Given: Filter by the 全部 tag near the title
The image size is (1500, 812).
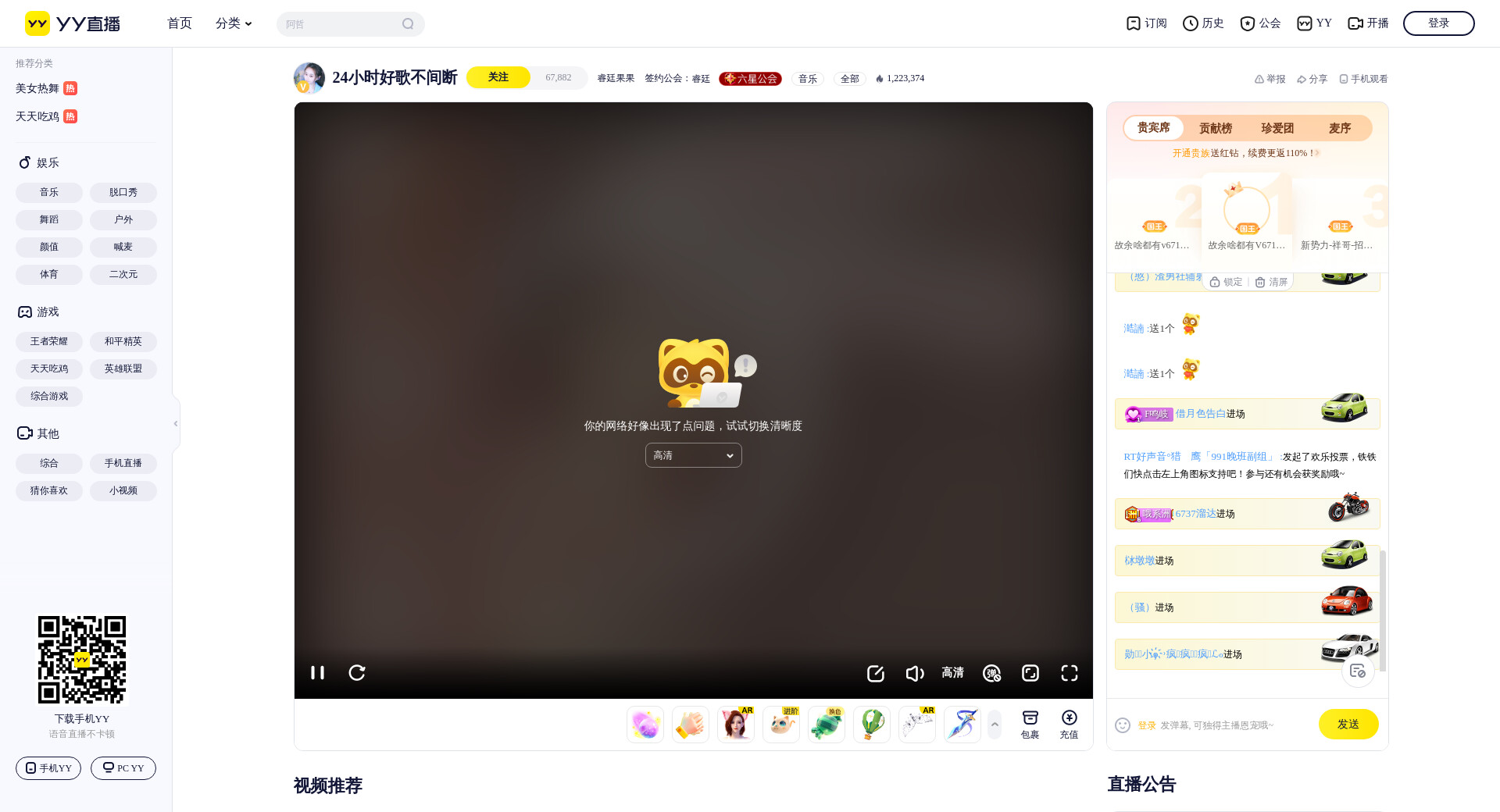Looking at the screenshot, I should (x=850, y=78).
